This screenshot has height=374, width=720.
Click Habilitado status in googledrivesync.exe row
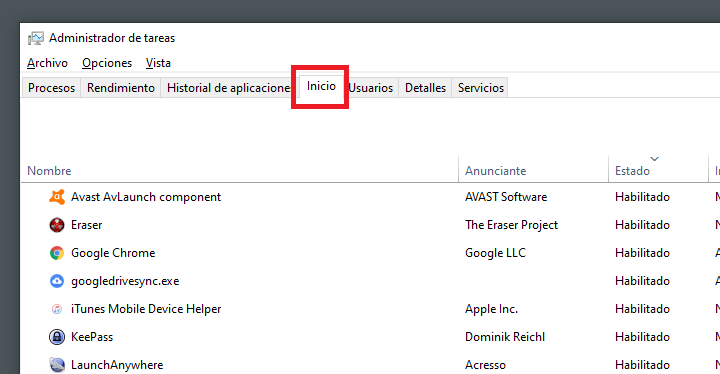point(642,281)
